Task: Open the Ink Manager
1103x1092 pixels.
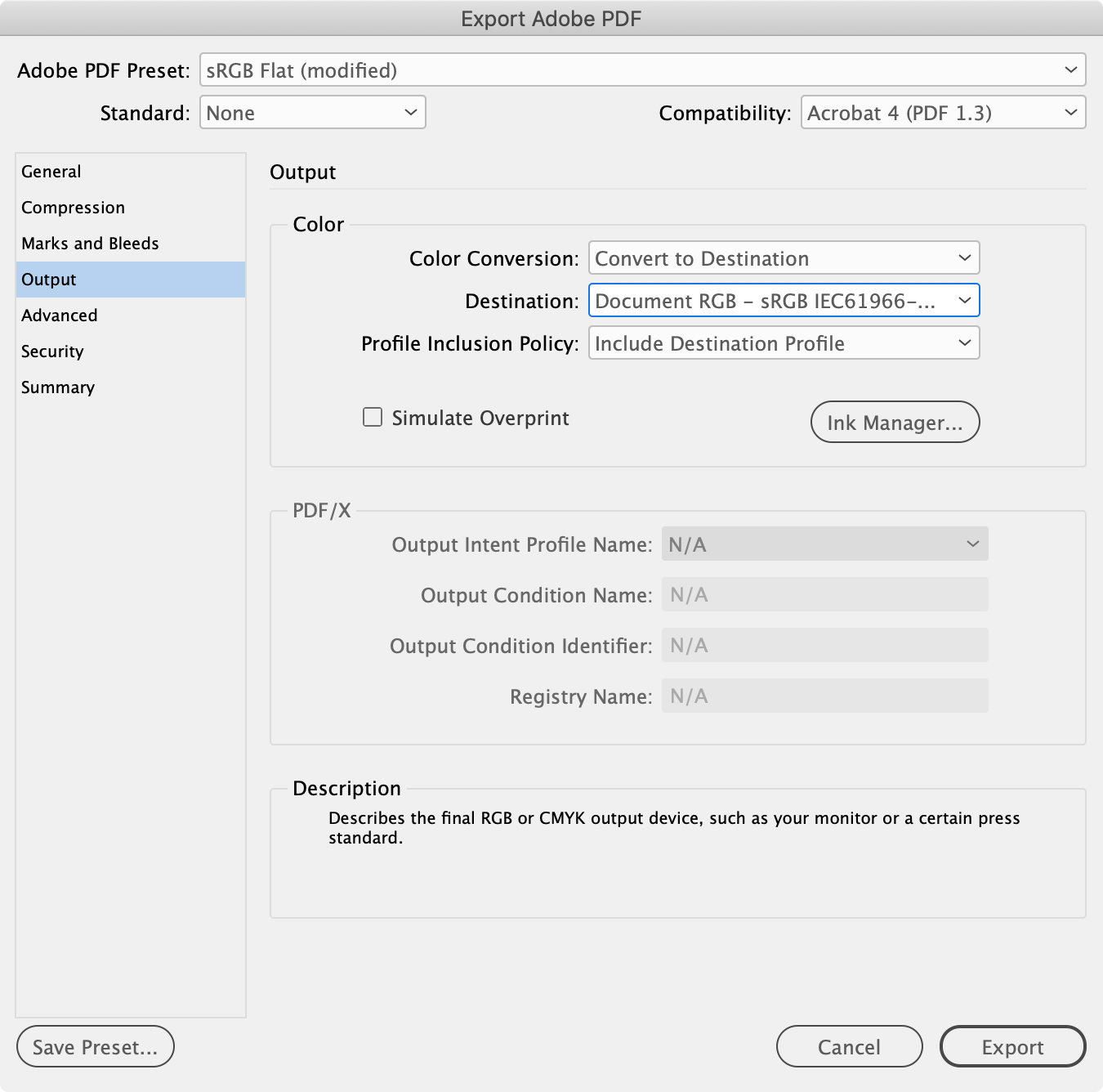Action: [x=895, y=422]
